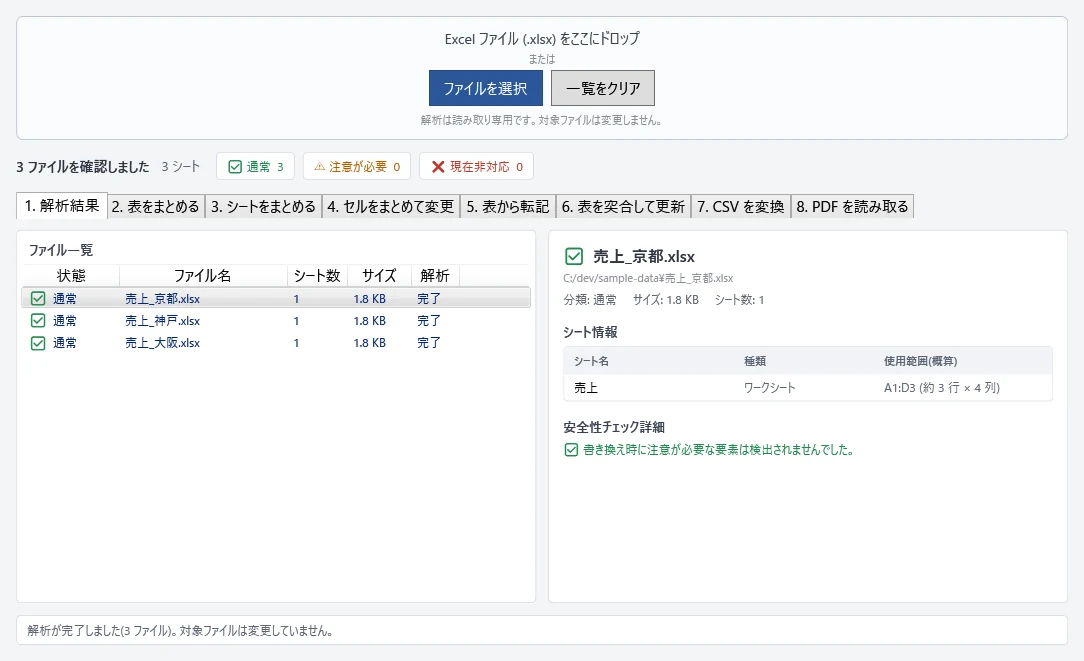
Task: Click the red X icon in the 現在非対応 chip
Action: tap(438, 167)
